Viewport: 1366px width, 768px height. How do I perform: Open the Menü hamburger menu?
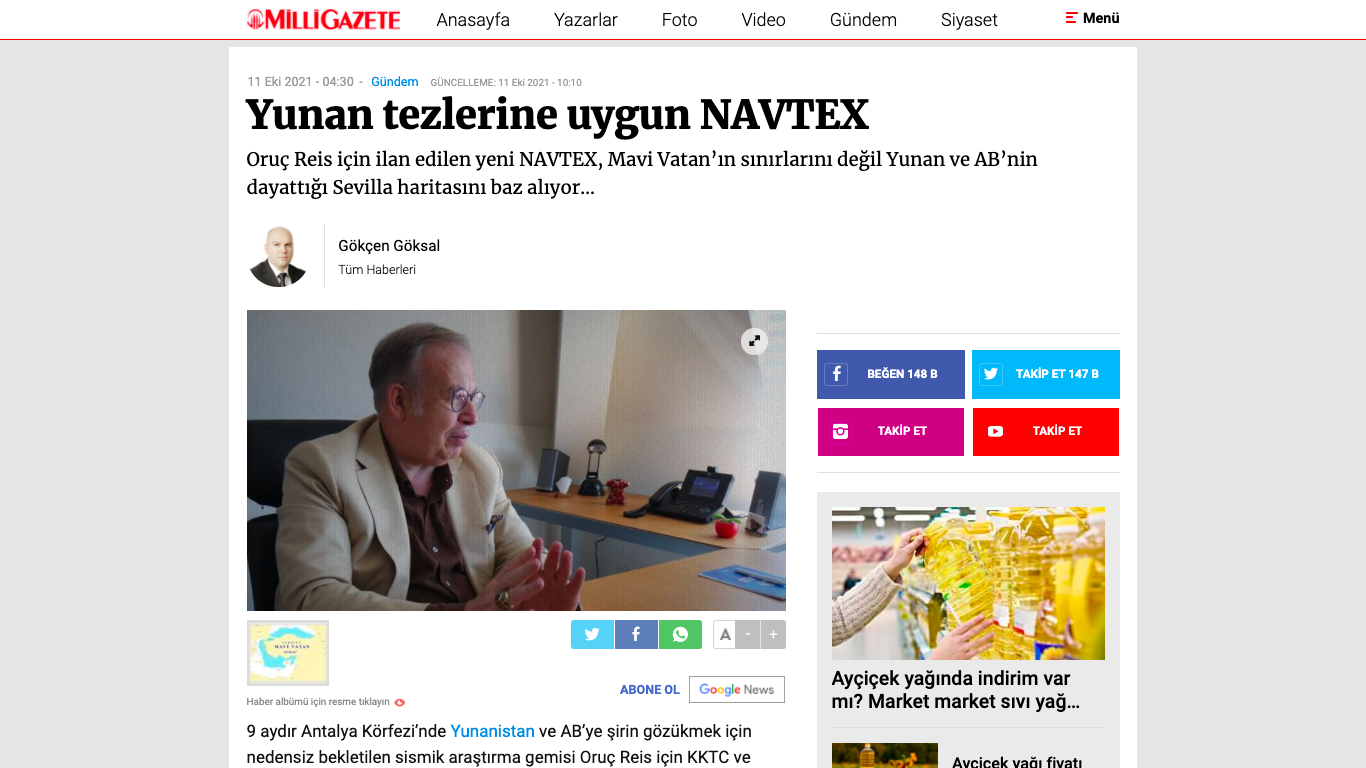1092,18
